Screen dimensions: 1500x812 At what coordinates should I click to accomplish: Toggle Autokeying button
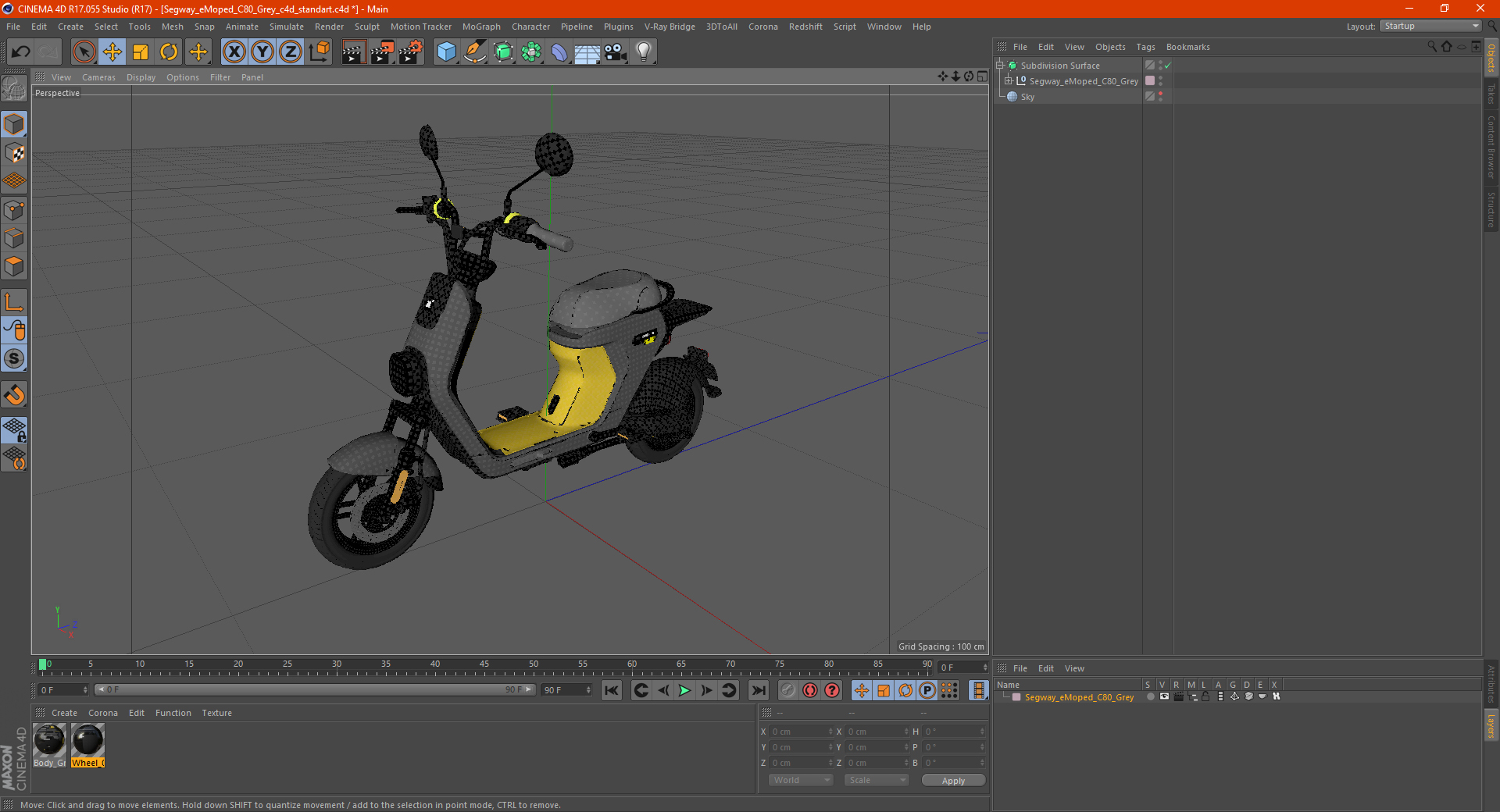(x=810, y=690)
